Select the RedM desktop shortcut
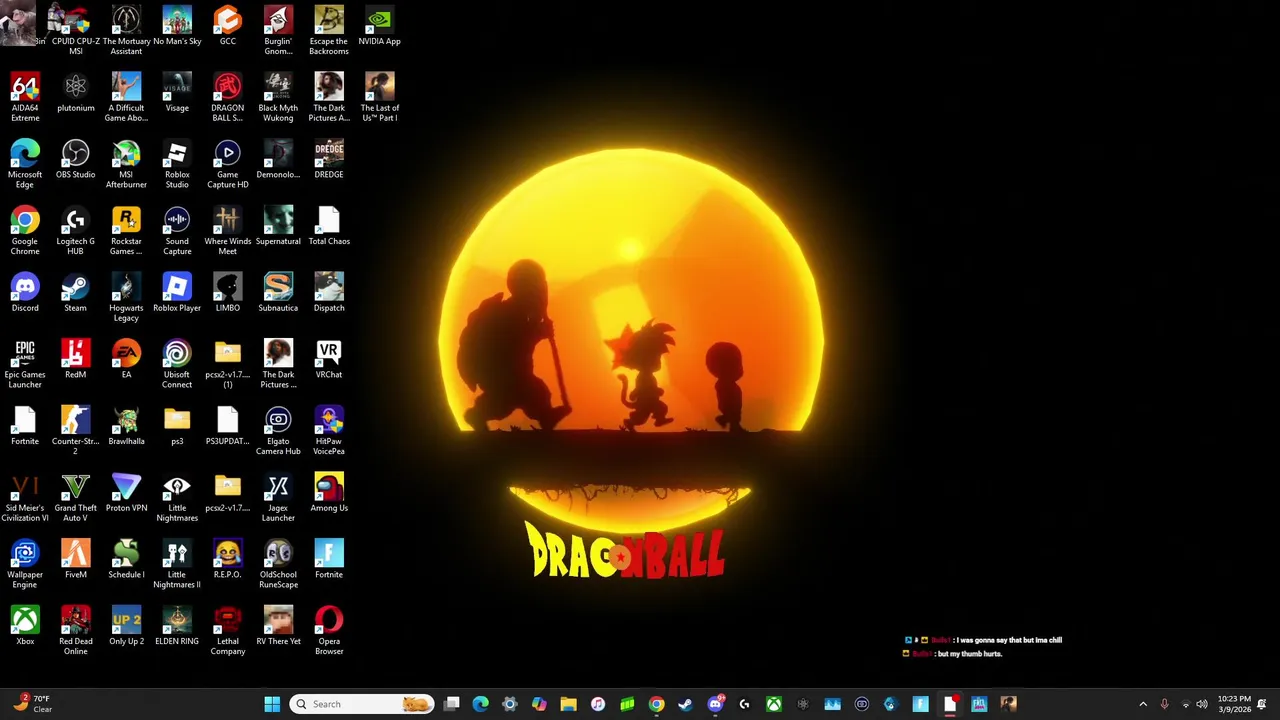Viewport: 1280px width, 720px height. [x=76, y=360]
